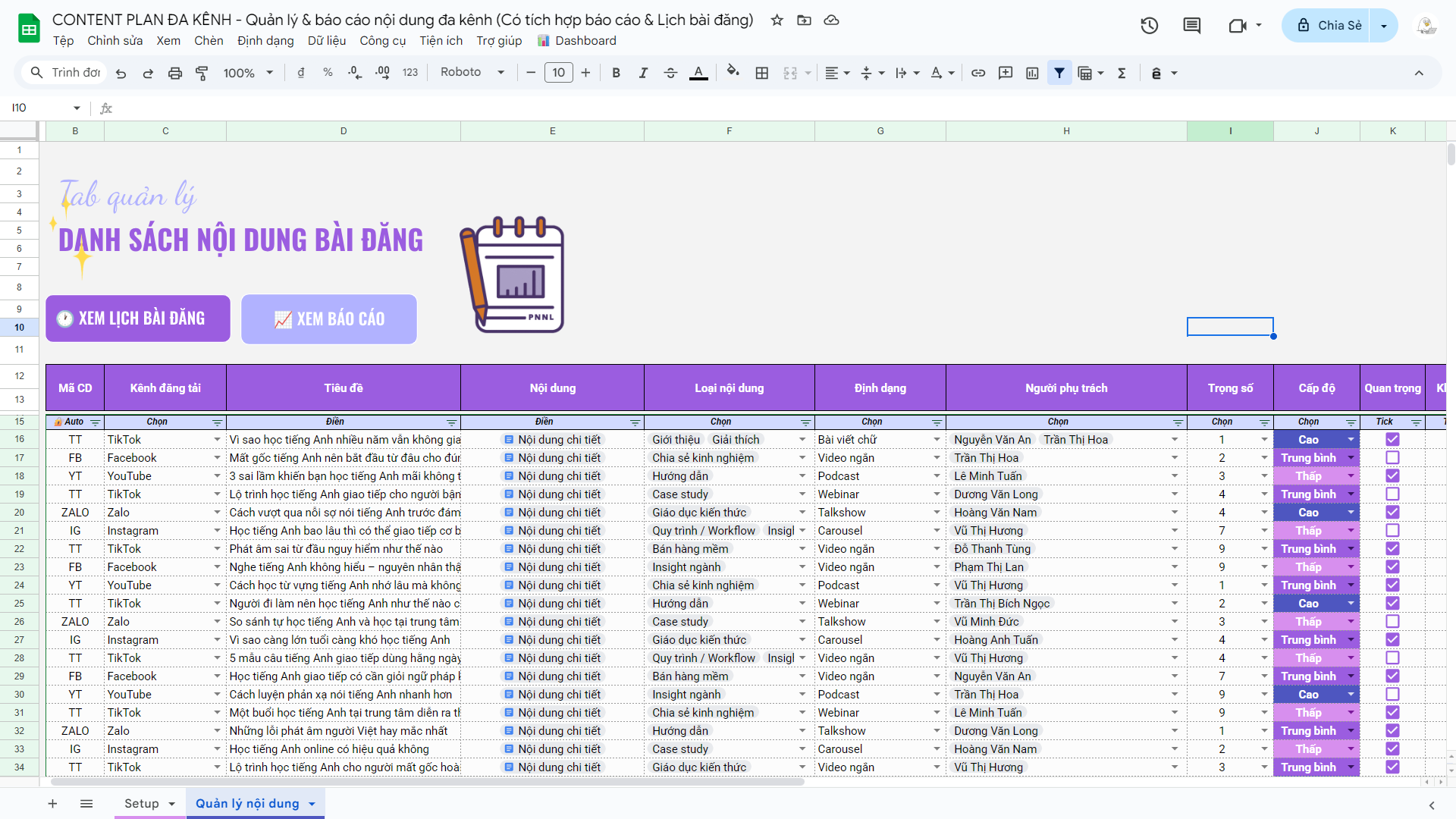This screenshot has height=819, width=1456.
Task: Open the comments history icon
Action: 1191,26
